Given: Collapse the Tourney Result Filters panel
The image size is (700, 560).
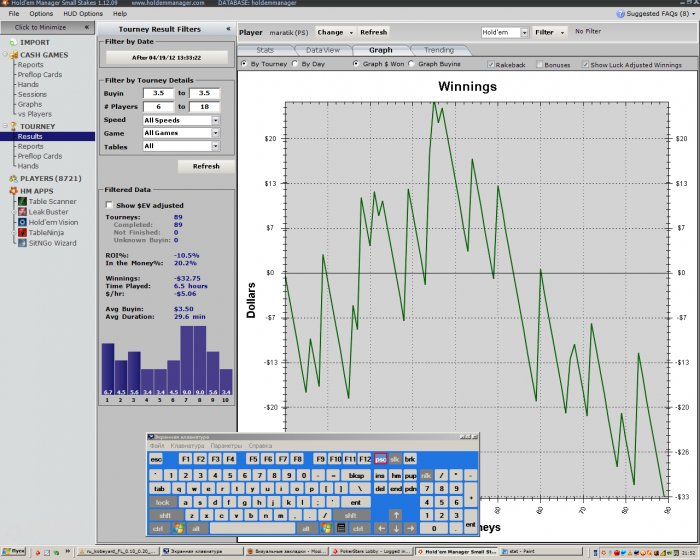Looking at the screenshot, I should (227, 30).
